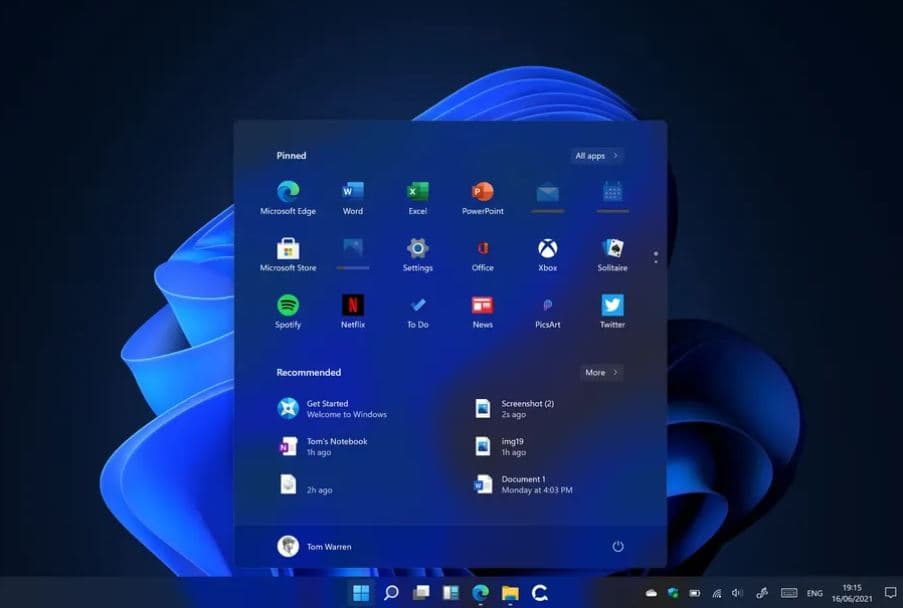Screen dimensions: 903x608
Task: Open the Widgets taskbar icon
Action: coord(450,592)
